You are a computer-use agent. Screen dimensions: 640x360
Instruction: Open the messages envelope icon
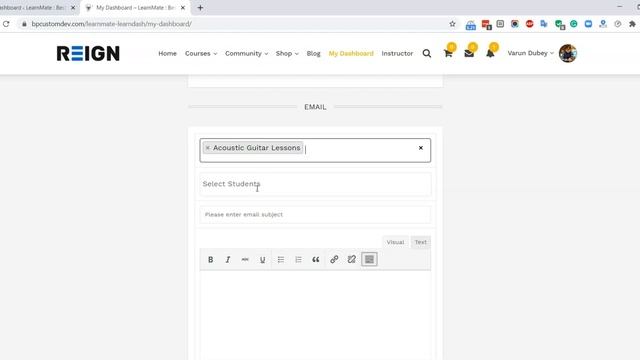click(x=469, y=53)
